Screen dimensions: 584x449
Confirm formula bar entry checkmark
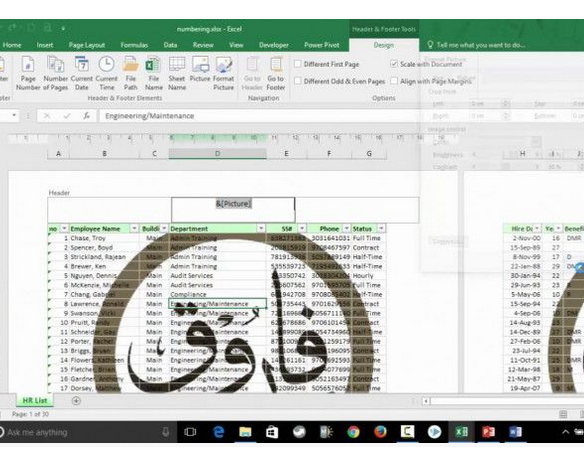click(x=67, y=116)
